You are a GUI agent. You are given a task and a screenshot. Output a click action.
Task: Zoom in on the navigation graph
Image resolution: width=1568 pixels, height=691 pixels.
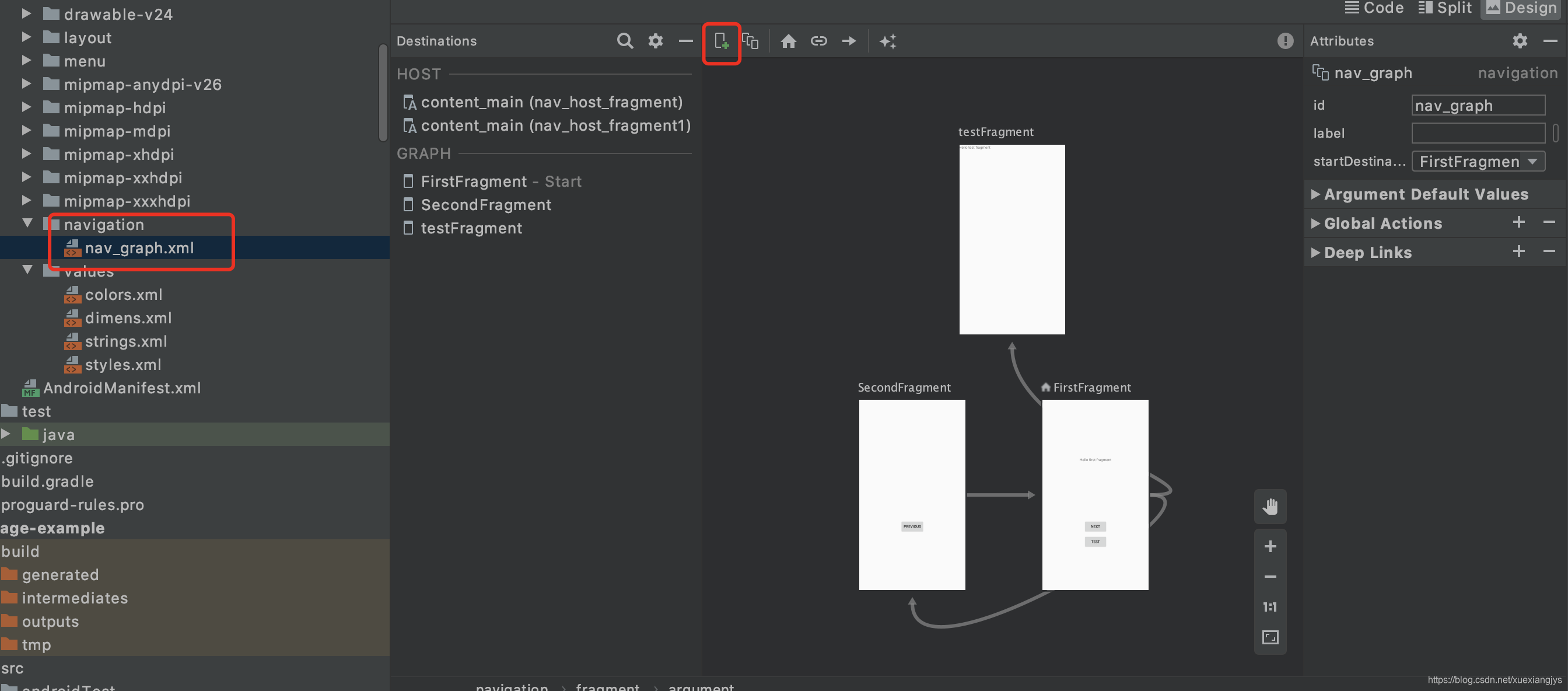click(x=1270, y=546)
